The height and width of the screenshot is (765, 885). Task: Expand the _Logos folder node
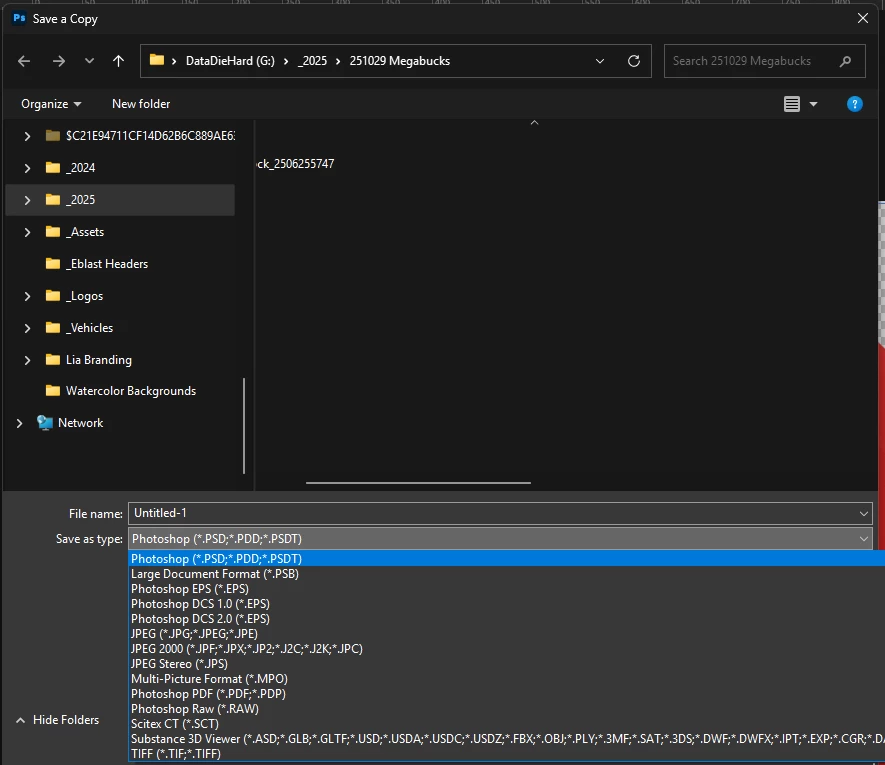point(27,296)
